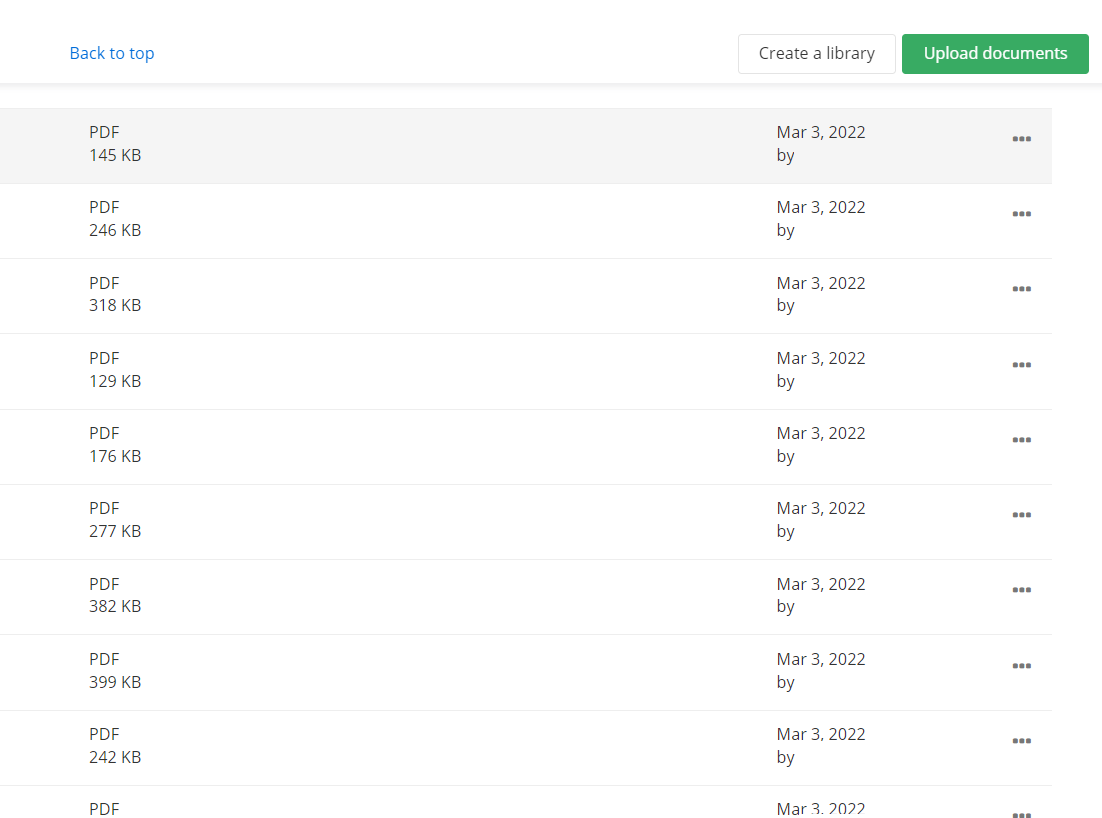Open the more options menu for the 145 KB PDF

pos(1021,139)
